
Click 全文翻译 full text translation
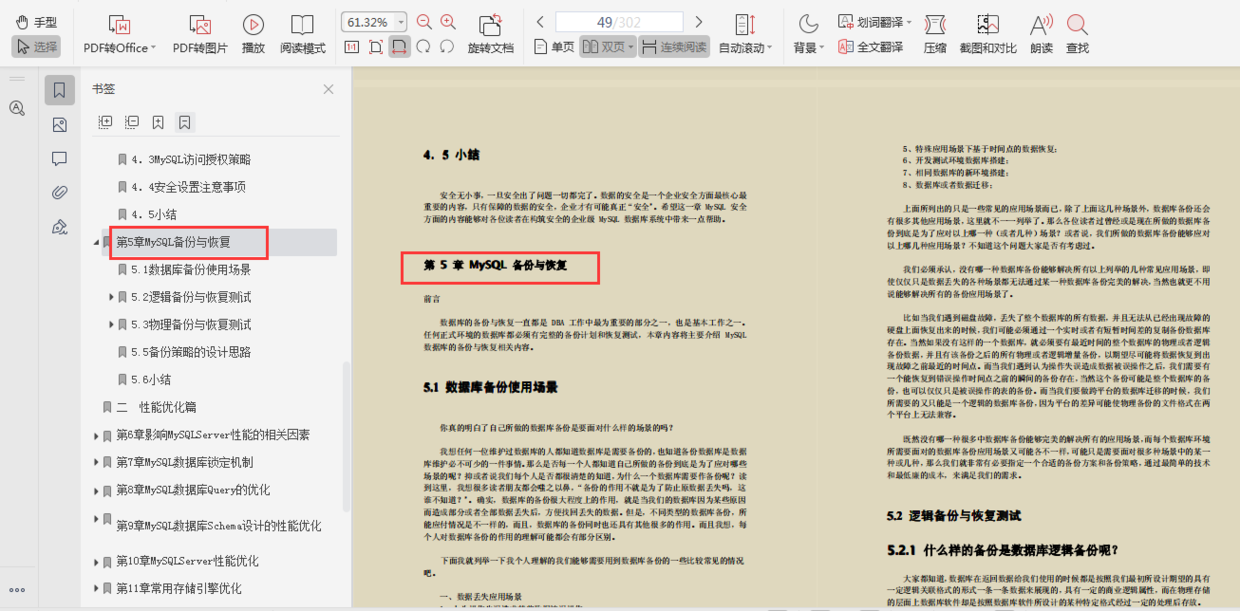point(871,47)
